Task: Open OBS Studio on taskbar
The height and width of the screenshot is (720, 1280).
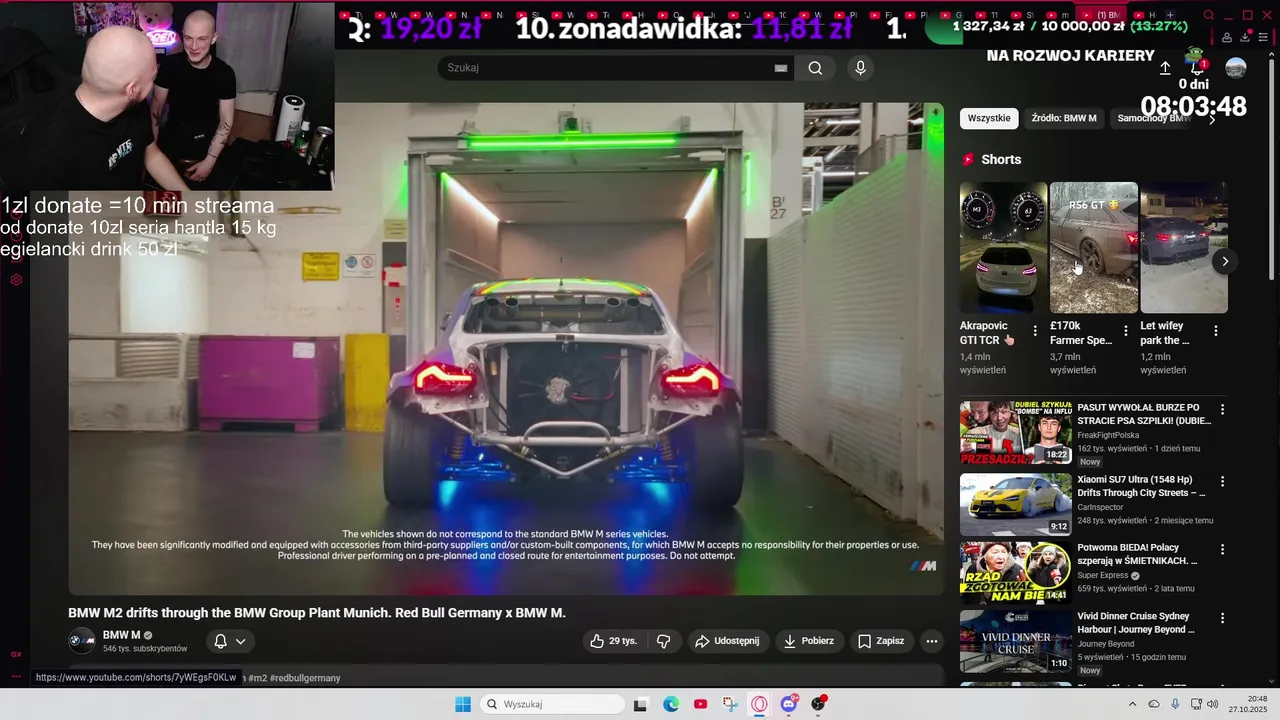Action: pos(818,704)
